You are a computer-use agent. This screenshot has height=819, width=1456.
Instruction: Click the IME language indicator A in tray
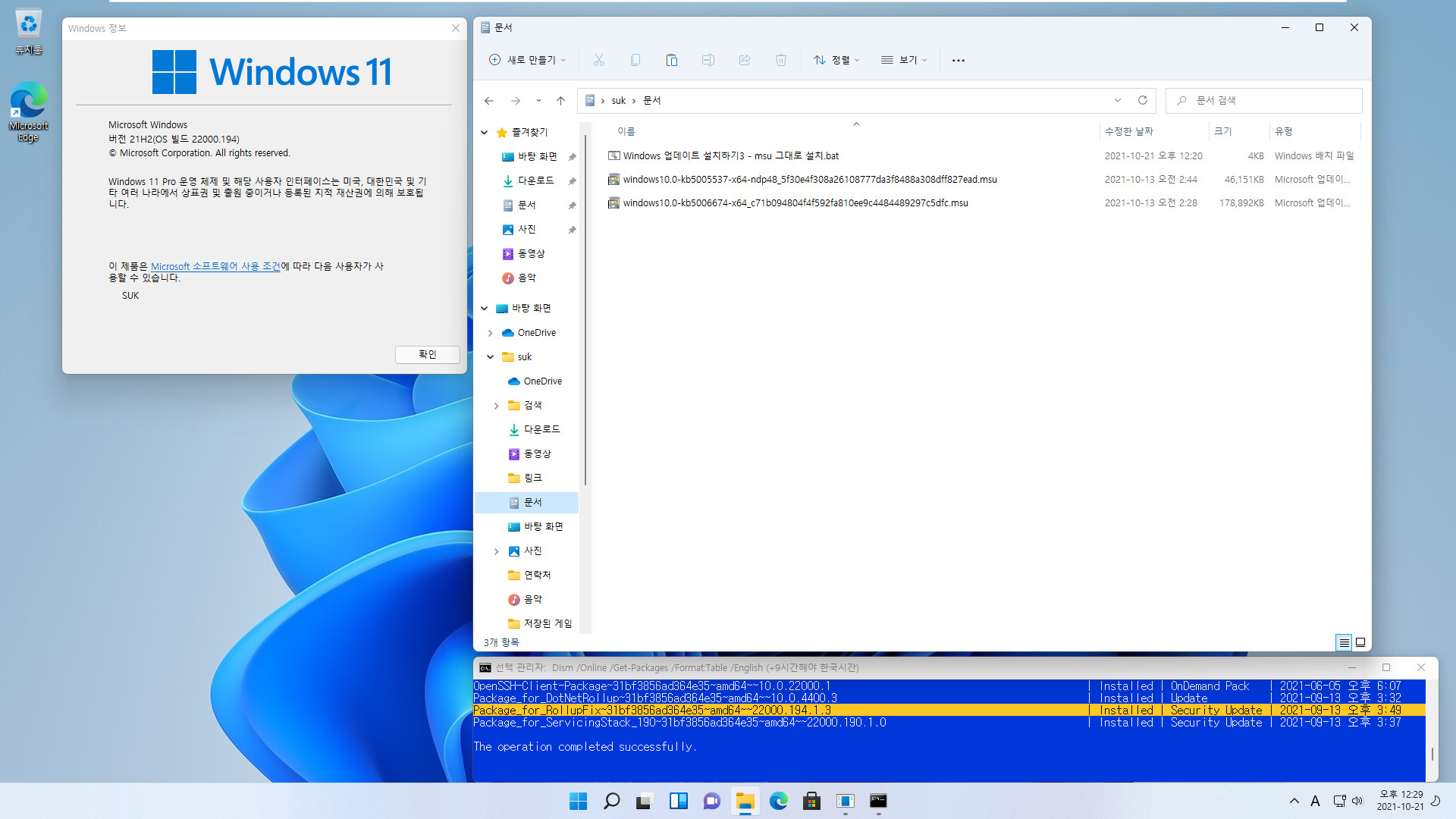click(1315, 801)
